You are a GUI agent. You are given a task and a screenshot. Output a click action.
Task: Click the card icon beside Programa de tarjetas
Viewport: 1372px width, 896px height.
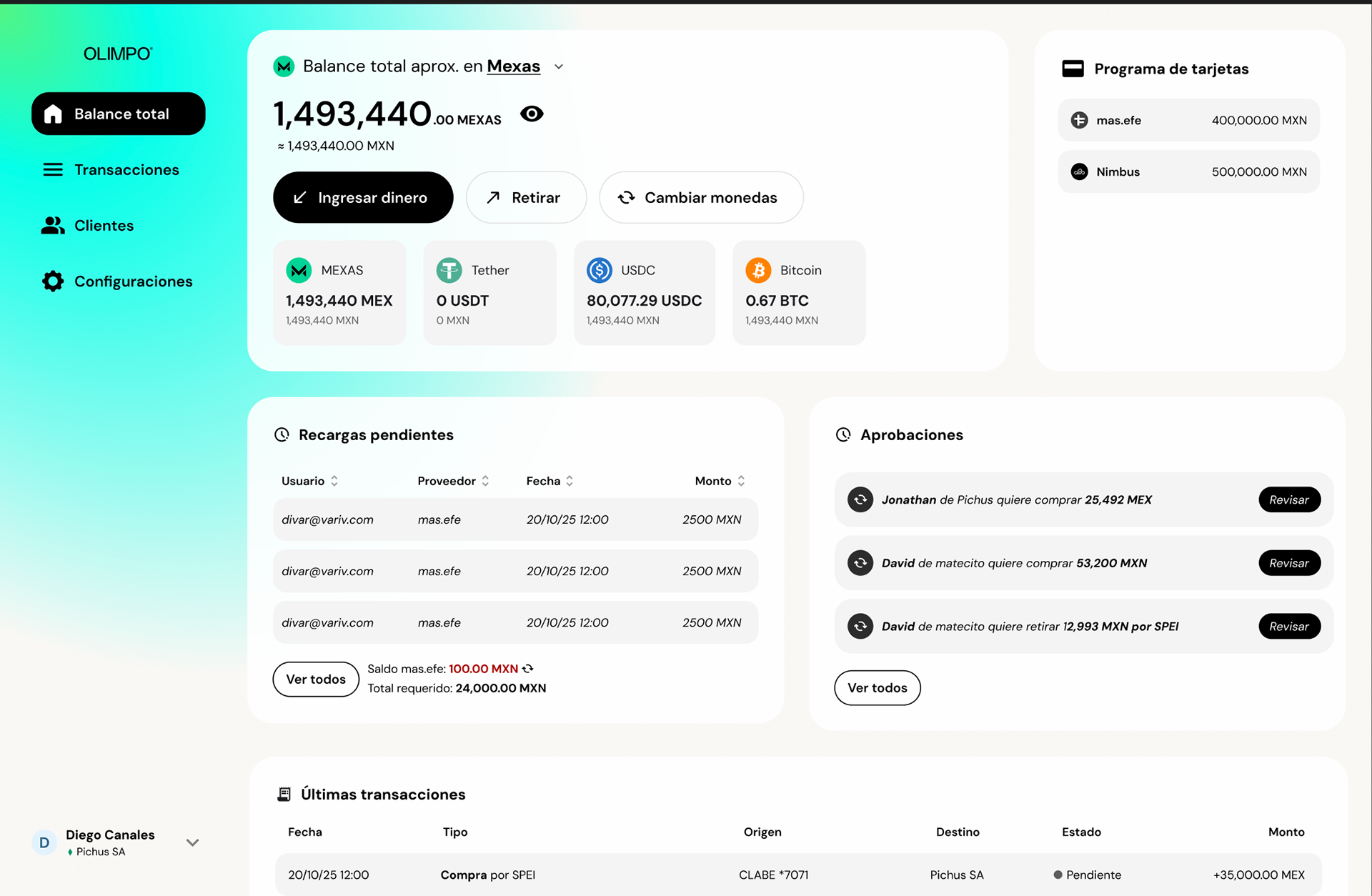coord(1073,69)
